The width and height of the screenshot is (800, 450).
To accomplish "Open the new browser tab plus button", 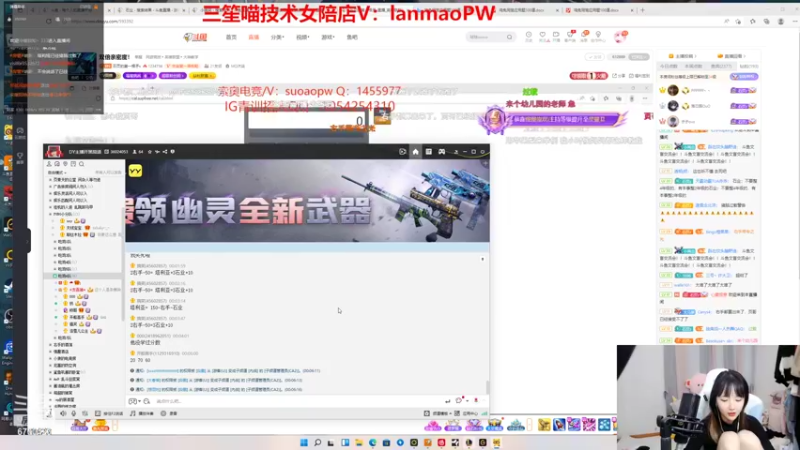I will click(642, 10).
